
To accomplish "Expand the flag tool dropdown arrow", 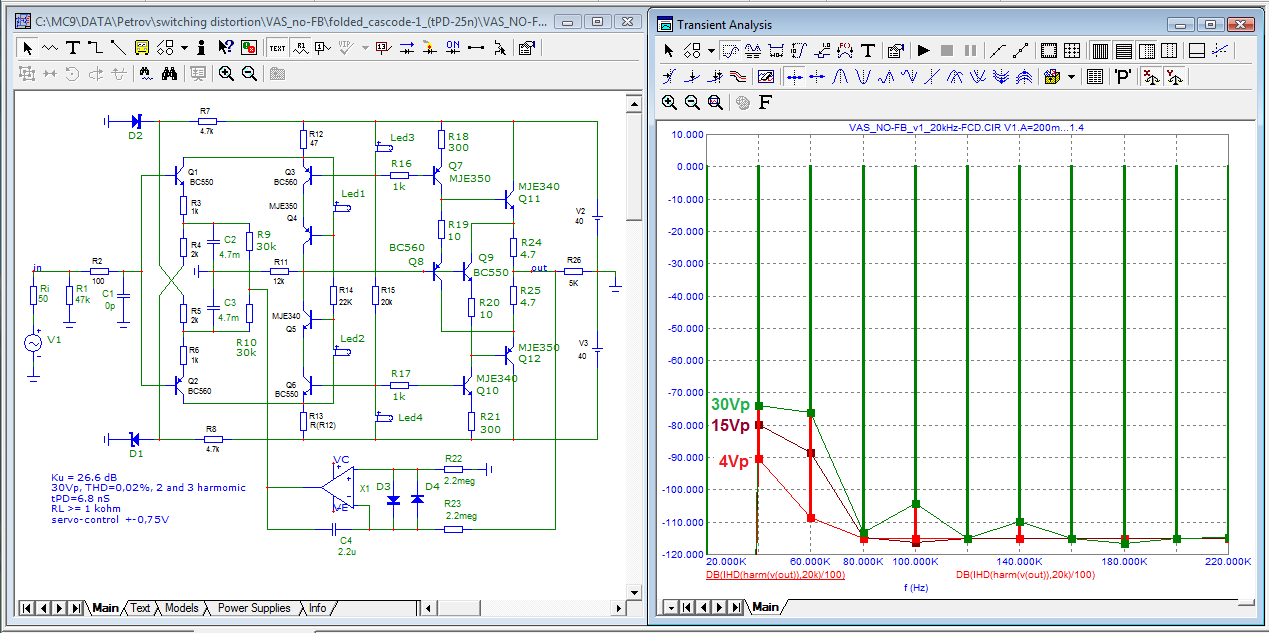I will tap(184, 47).
